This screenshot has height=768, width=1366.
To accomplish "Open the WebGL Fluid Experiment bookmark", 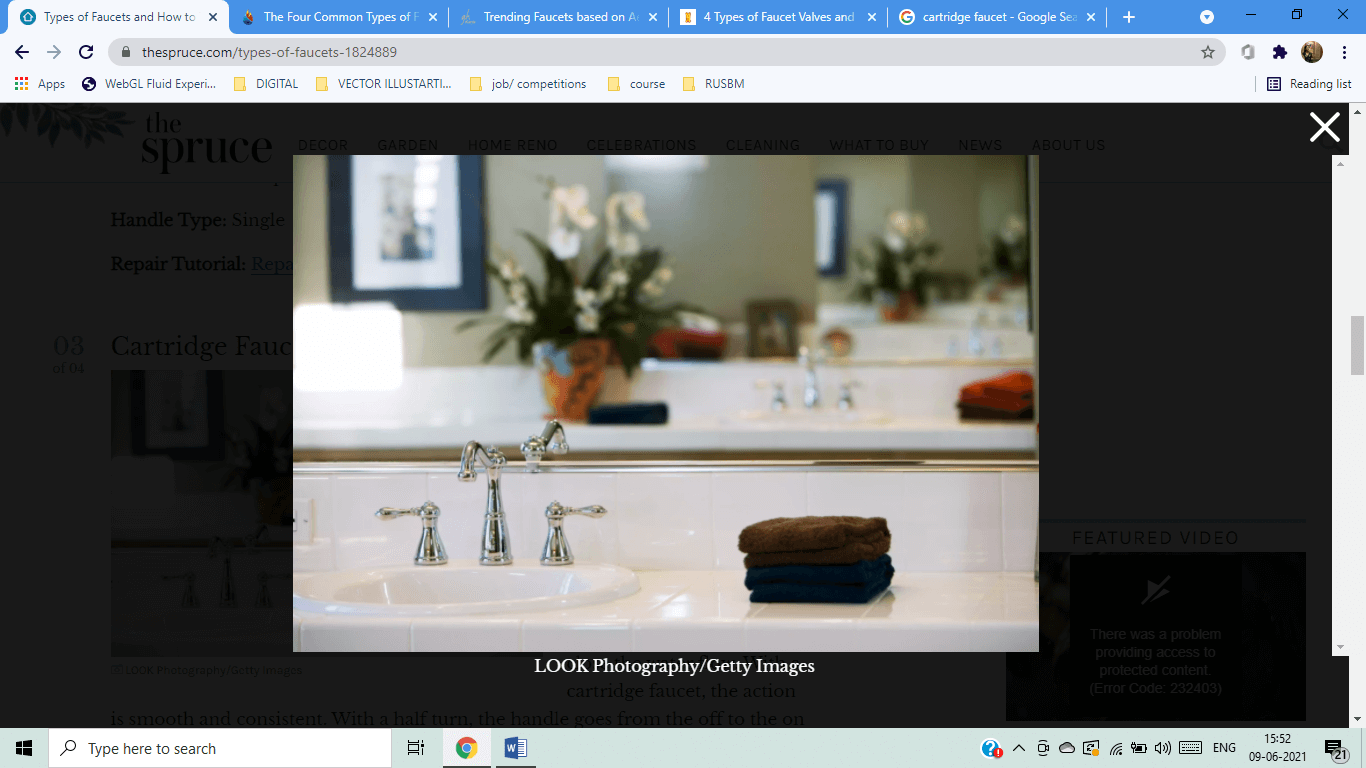I will 149,84.
